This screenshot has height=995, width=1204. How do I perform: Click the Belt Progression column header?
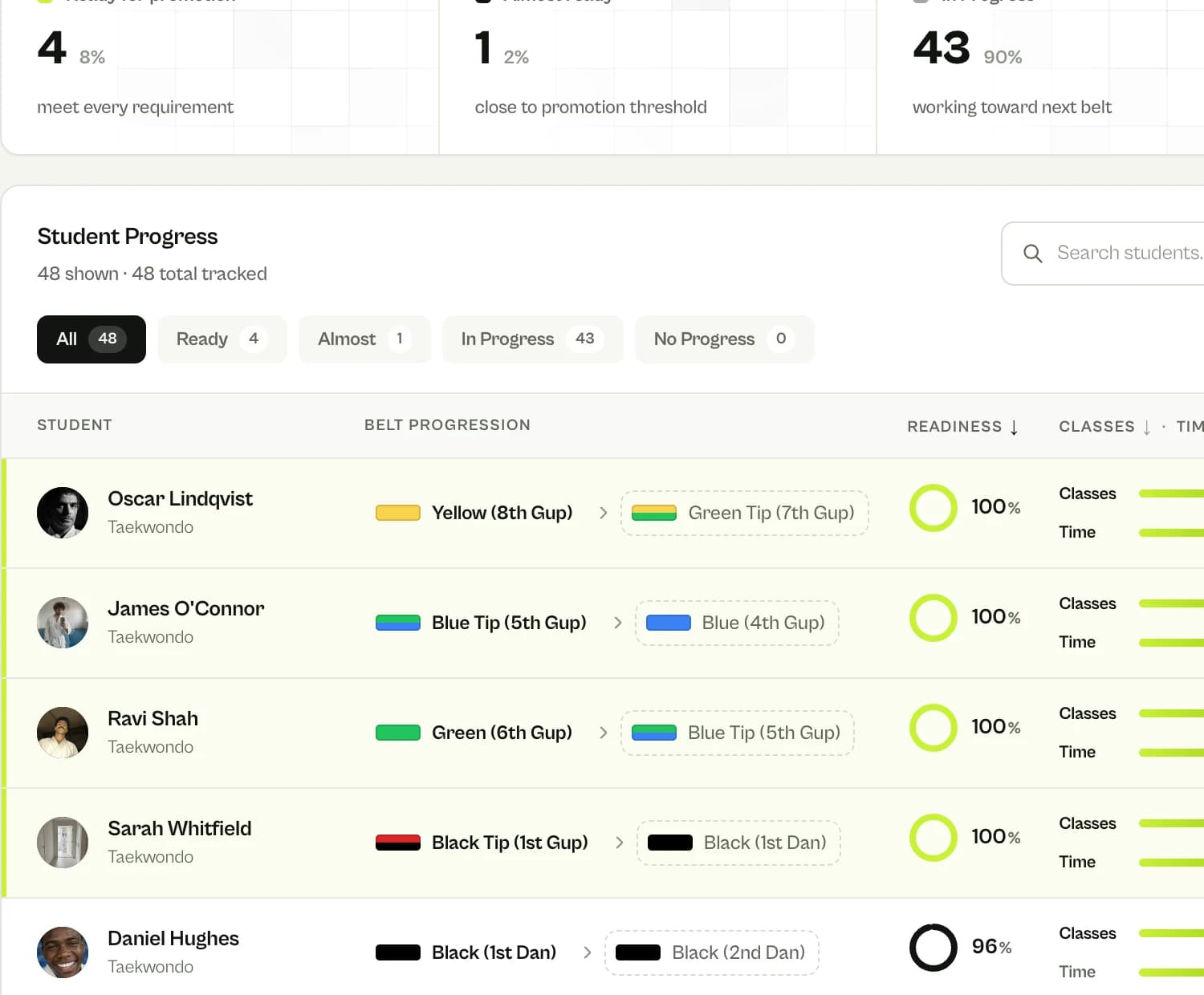coord(447,425)
